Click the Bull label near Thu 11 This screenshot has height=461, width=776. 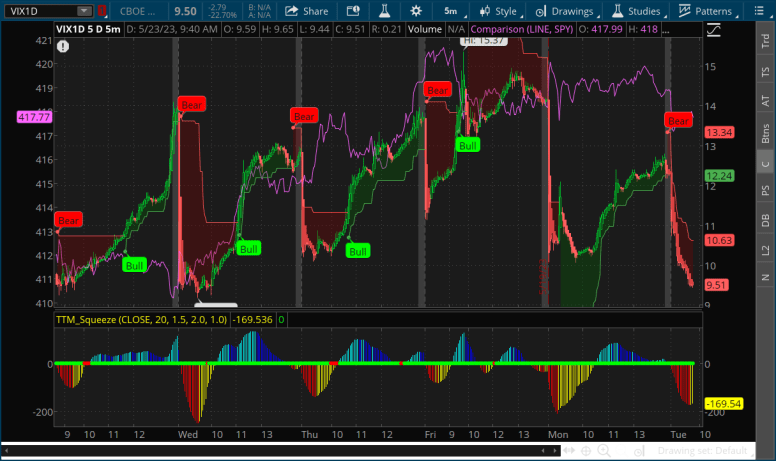click(x=358, y=251)
